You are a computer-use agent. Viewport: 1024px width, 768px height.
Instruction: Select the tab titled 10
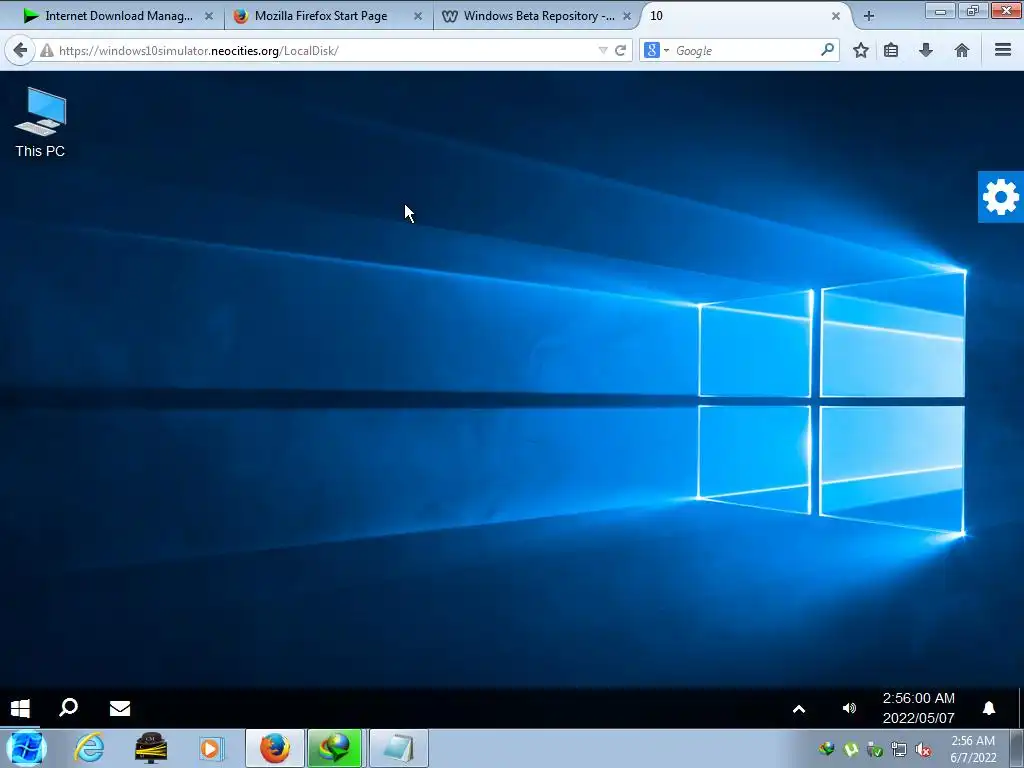click(738, 16)
